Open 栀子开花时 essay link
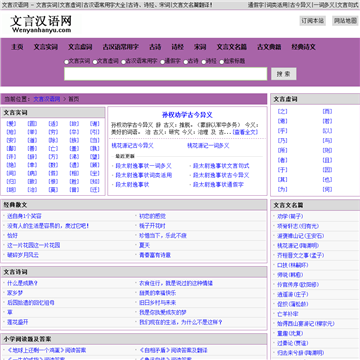The height and width of the screenshot is (360, 360). pos(152,226)
